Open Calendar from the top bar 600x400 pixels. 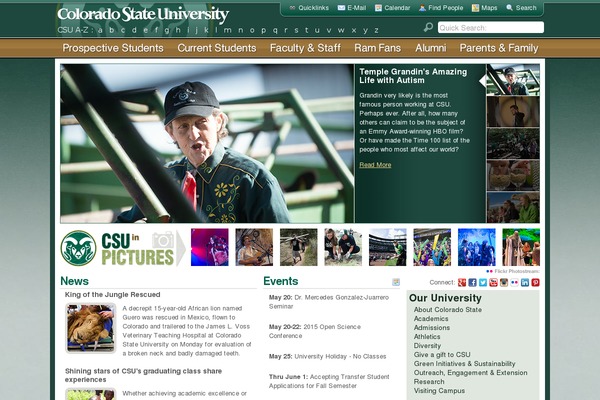[392, 8]
